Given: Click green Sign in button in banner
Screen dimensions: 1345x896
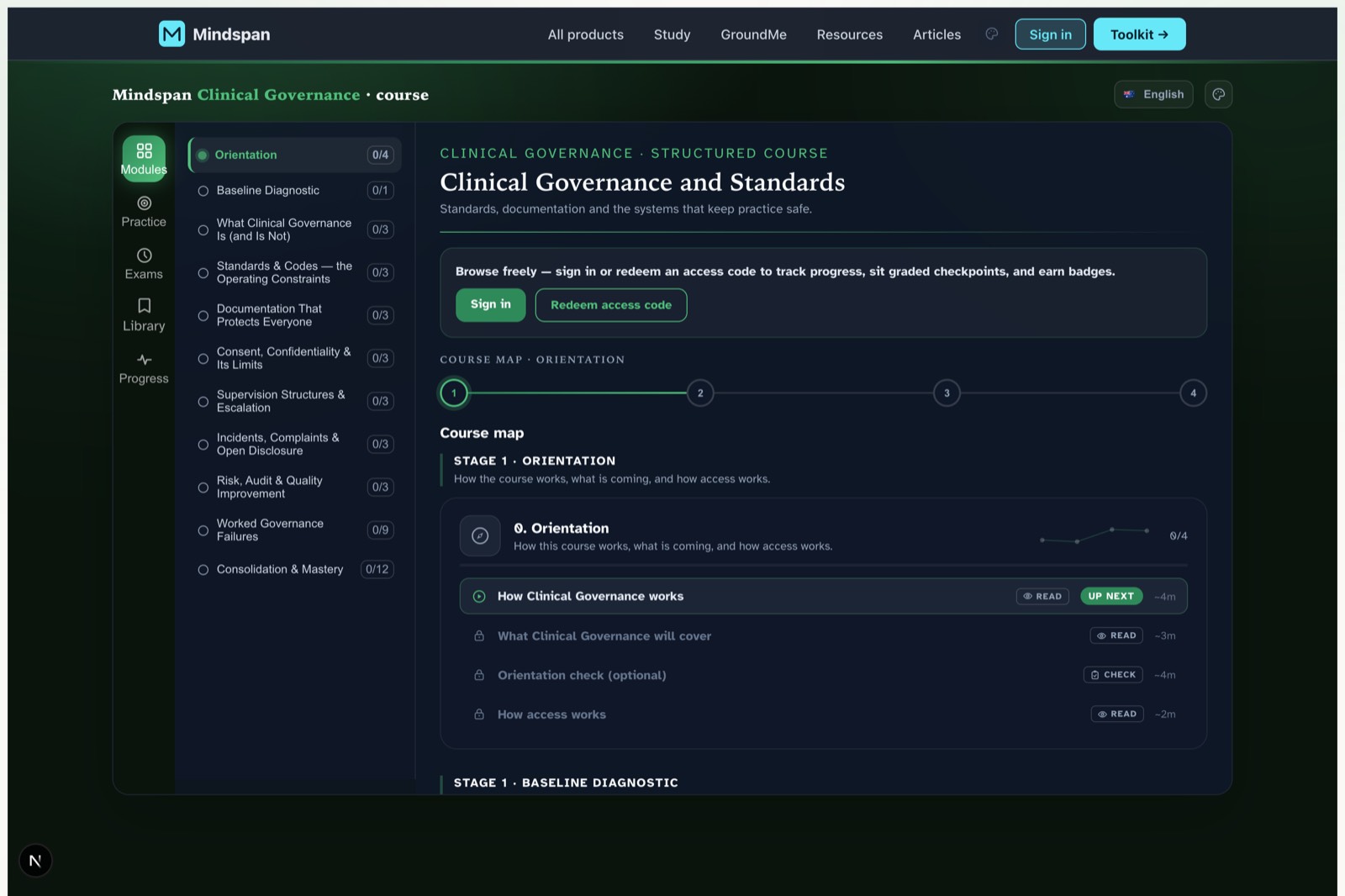Looking at the screenshot, I should tap(490, 304).
